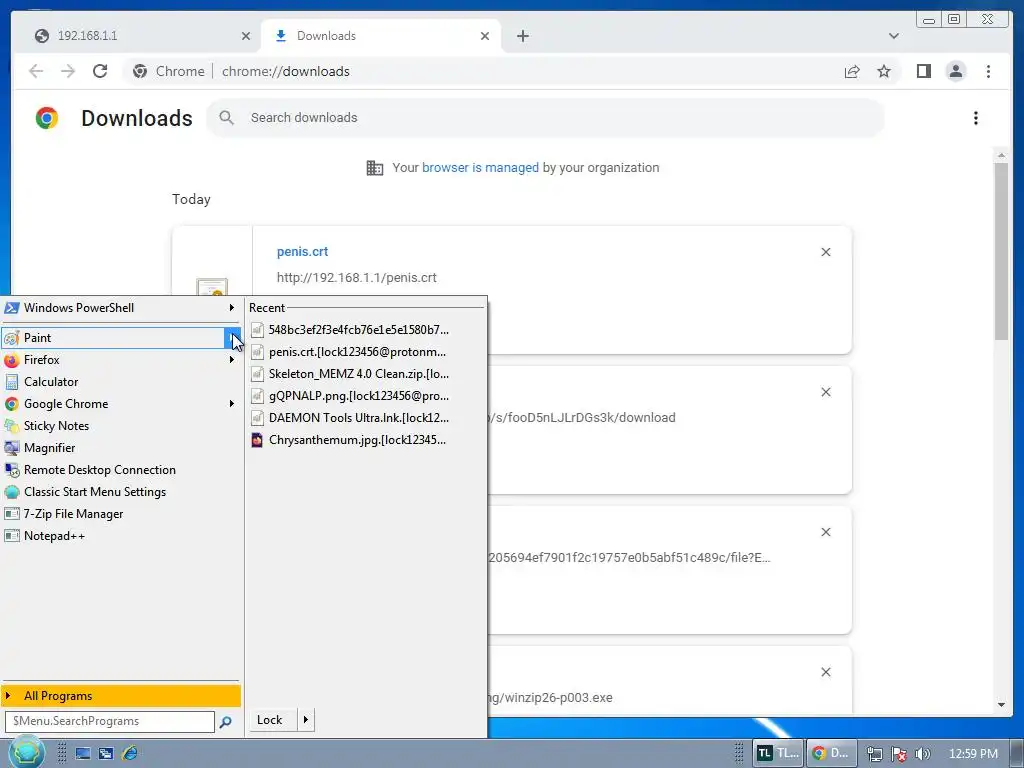Switch to the 192.168.1.1 tab

click(x=137, y=36)
